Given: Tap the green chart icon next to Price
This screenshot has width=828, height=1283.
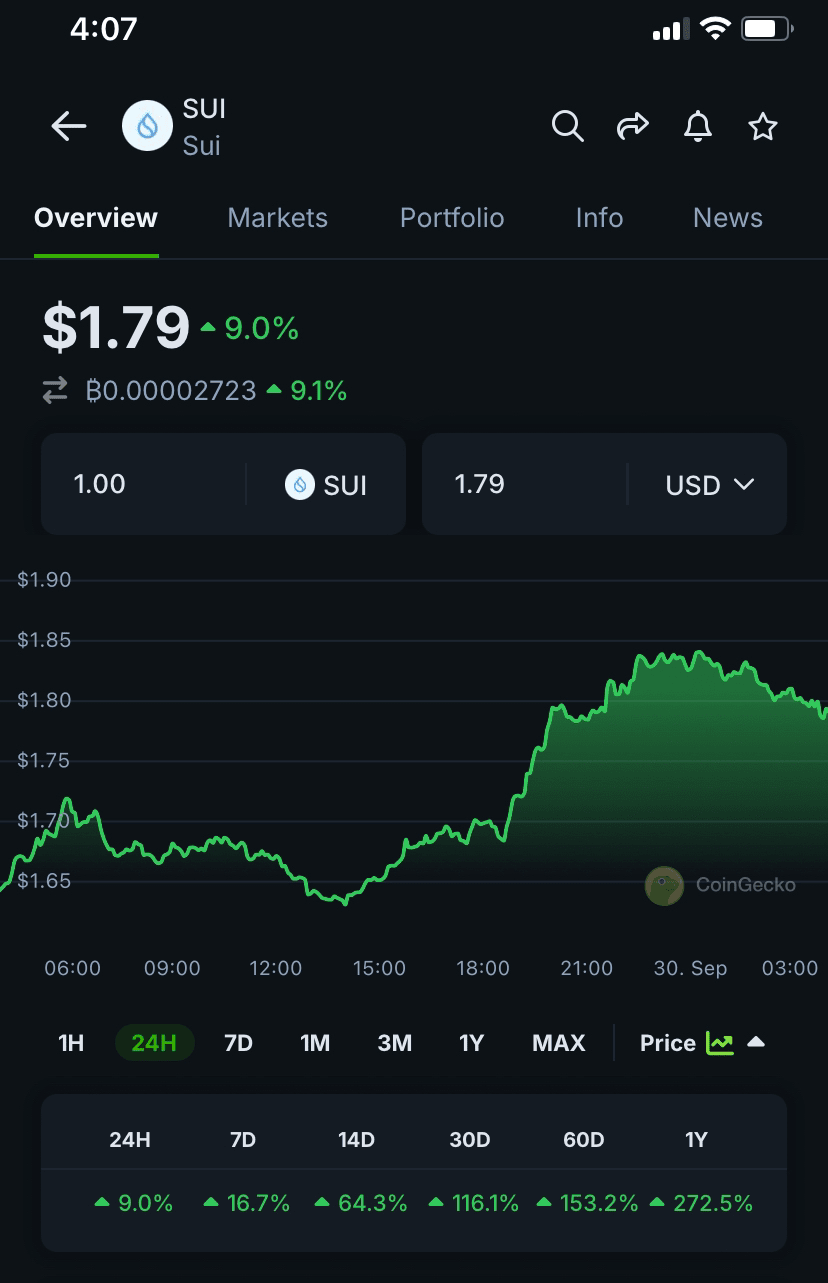Looking at the screenshot, I should point(719,1043).
